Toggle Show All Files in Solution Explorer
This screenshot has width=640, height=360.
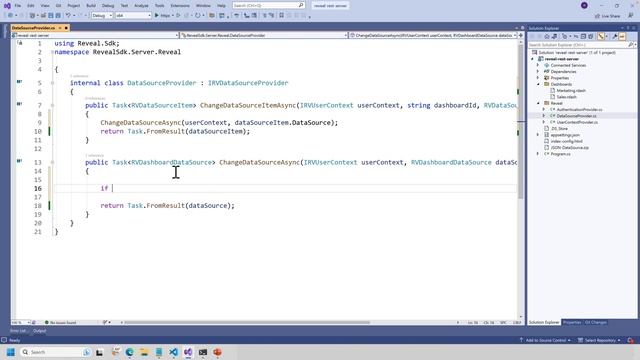point(591,37)
